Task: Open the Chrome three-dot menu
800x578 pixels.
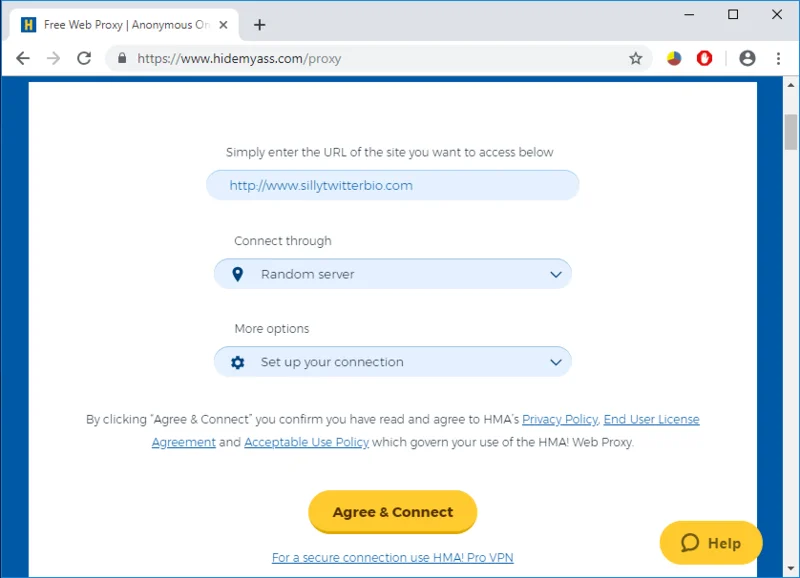Action: (x=779, y=59)
